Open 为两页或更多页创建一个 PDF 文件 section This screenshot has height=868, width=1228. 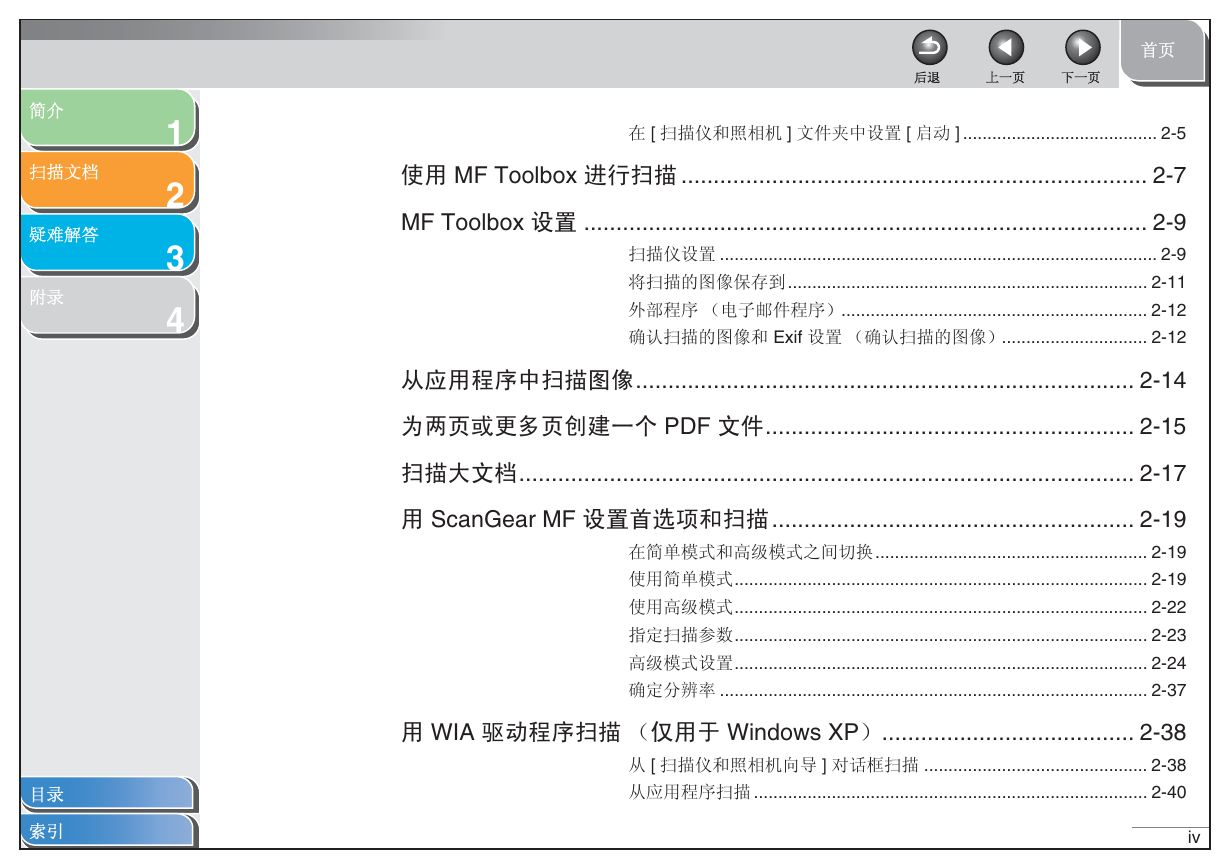(793, 427)
